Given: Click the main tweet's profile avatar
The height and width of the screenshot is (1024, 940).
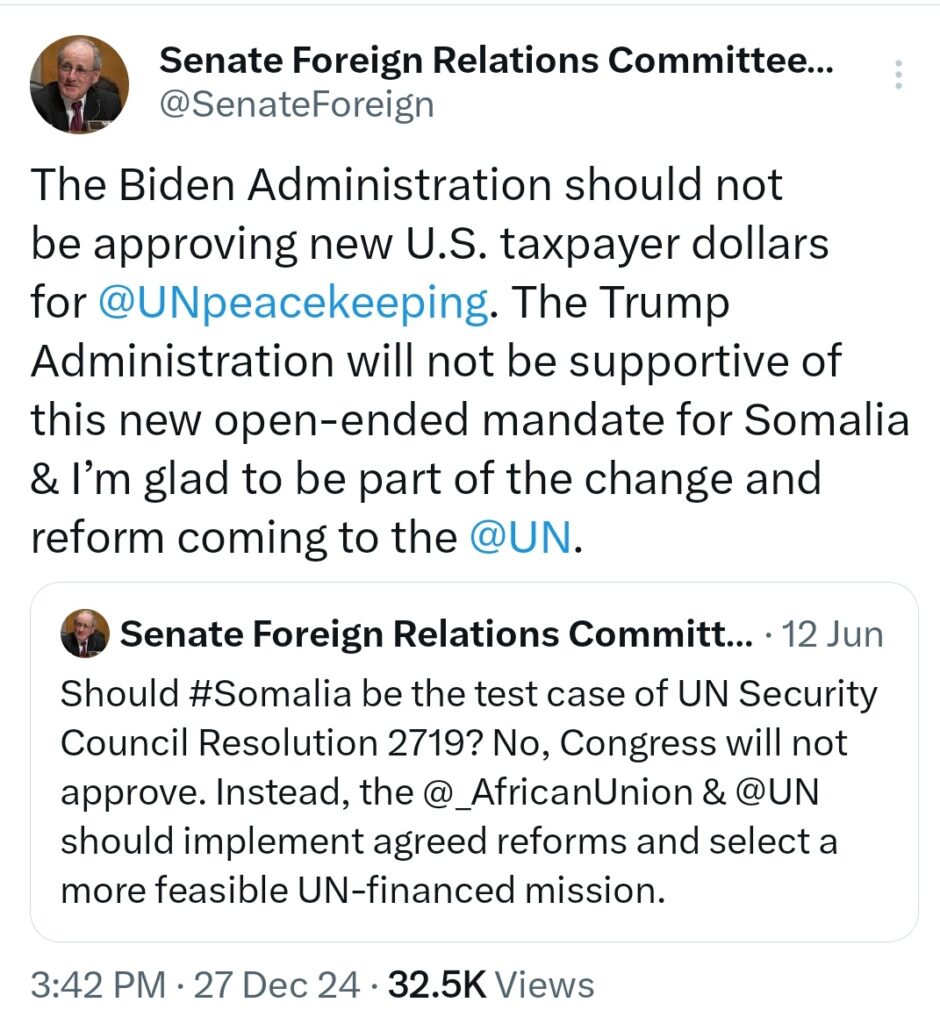Looking at the screenshot, I should (x=79, y=84).
